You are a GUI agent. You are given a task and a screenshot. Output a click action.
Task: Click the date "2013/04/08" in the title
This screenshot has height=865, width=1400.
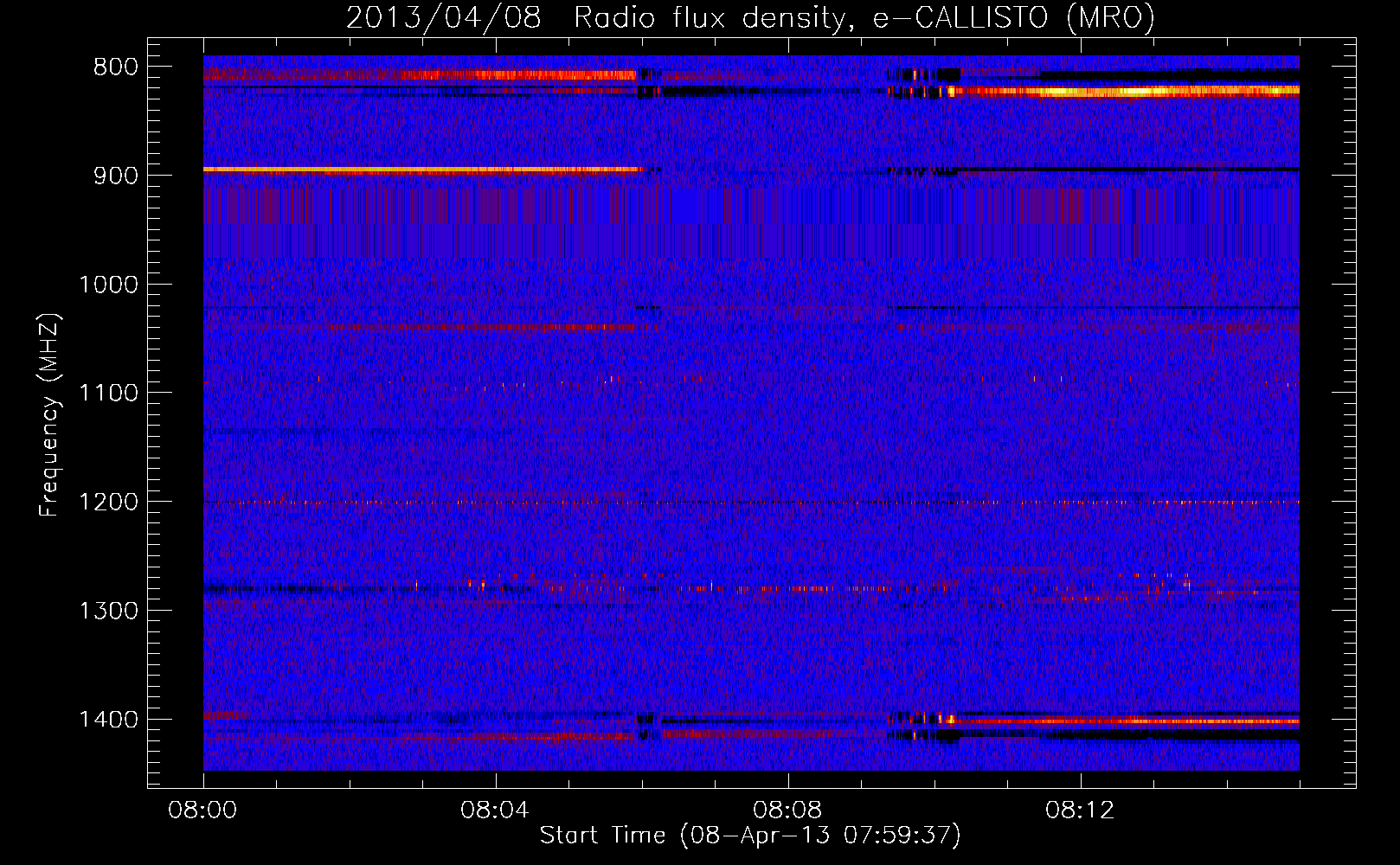pos(444,18)
